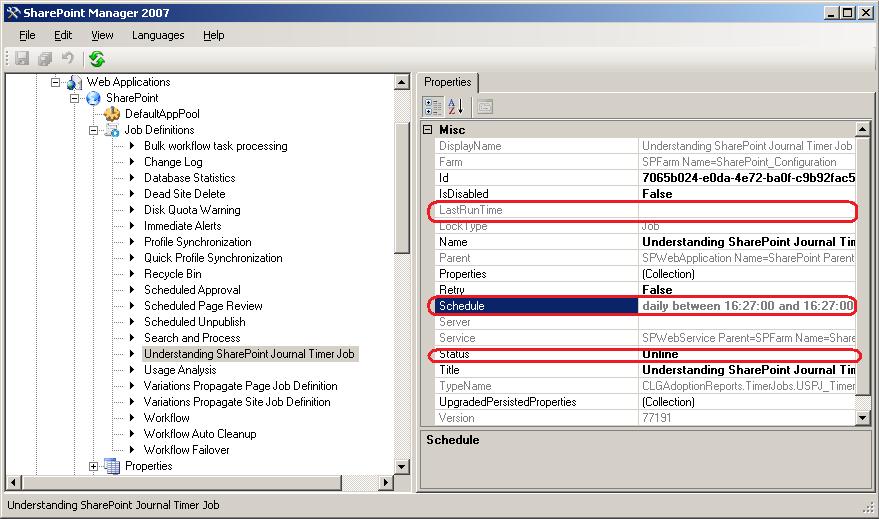Open the Help menu

click(214, 35)
